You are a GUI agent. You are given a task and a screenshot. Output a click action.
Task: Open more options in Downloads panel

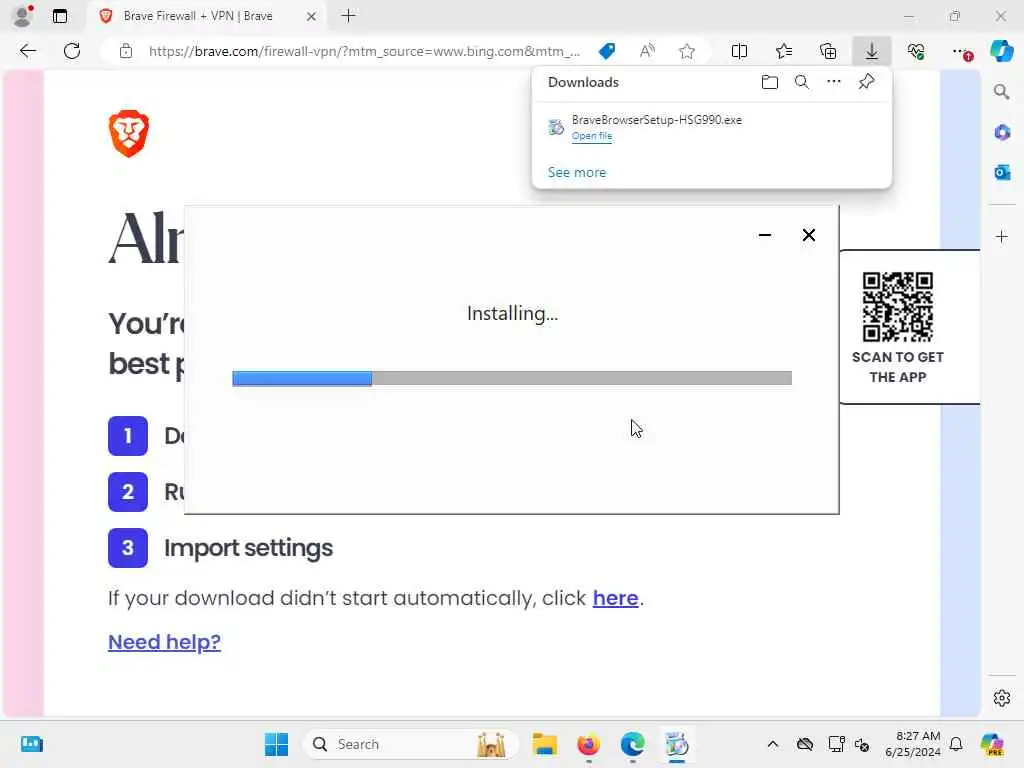pyautogui.click(x=834, y=82)
